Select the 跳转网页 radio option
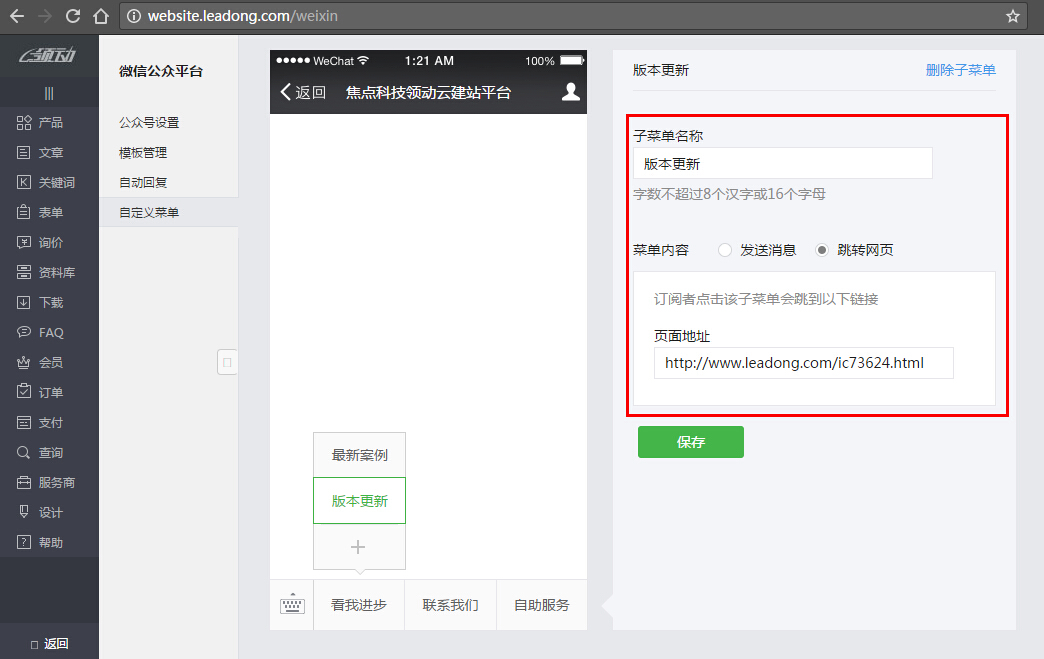Image resolution: width=1044 pixels, height=659 pixels. point(822,250)
